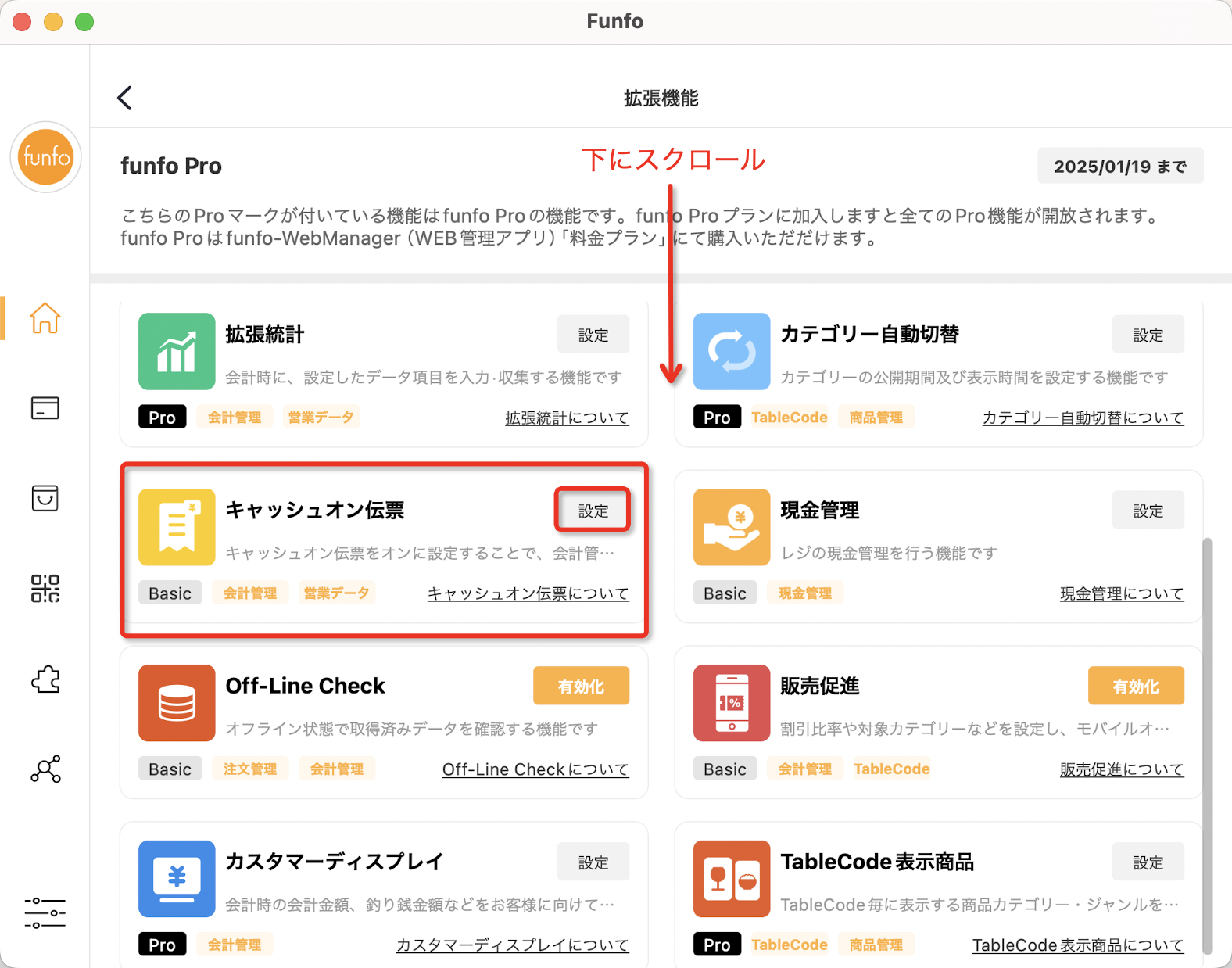1232x968 pixels.
Task: Open the カテゴリー自動切替について link
Action: click(x=1083, y=418)
